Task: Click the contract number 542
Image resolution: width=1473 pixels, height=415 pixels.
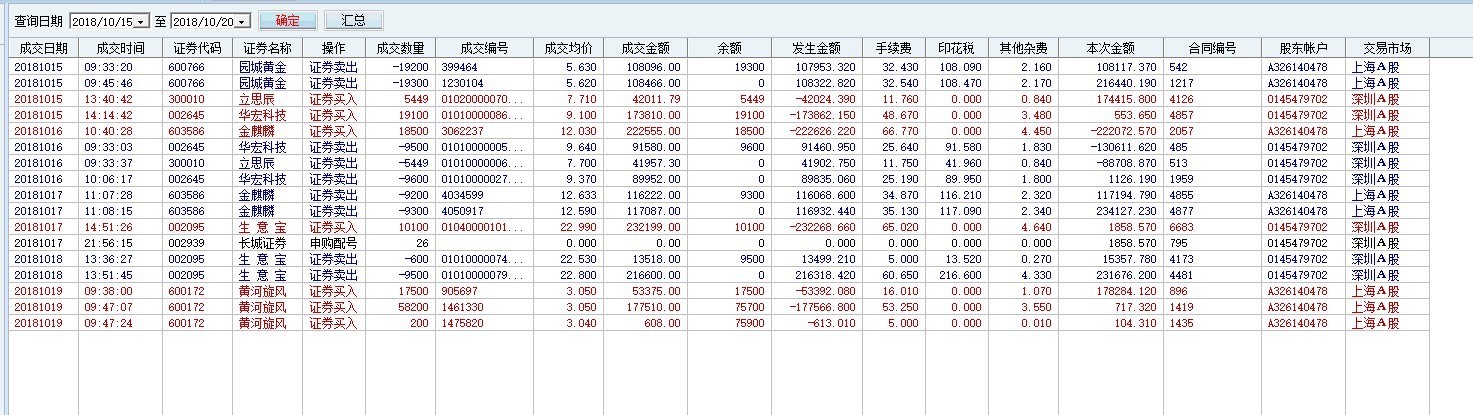Action: pyautogui.click(x=1177, y=67)
